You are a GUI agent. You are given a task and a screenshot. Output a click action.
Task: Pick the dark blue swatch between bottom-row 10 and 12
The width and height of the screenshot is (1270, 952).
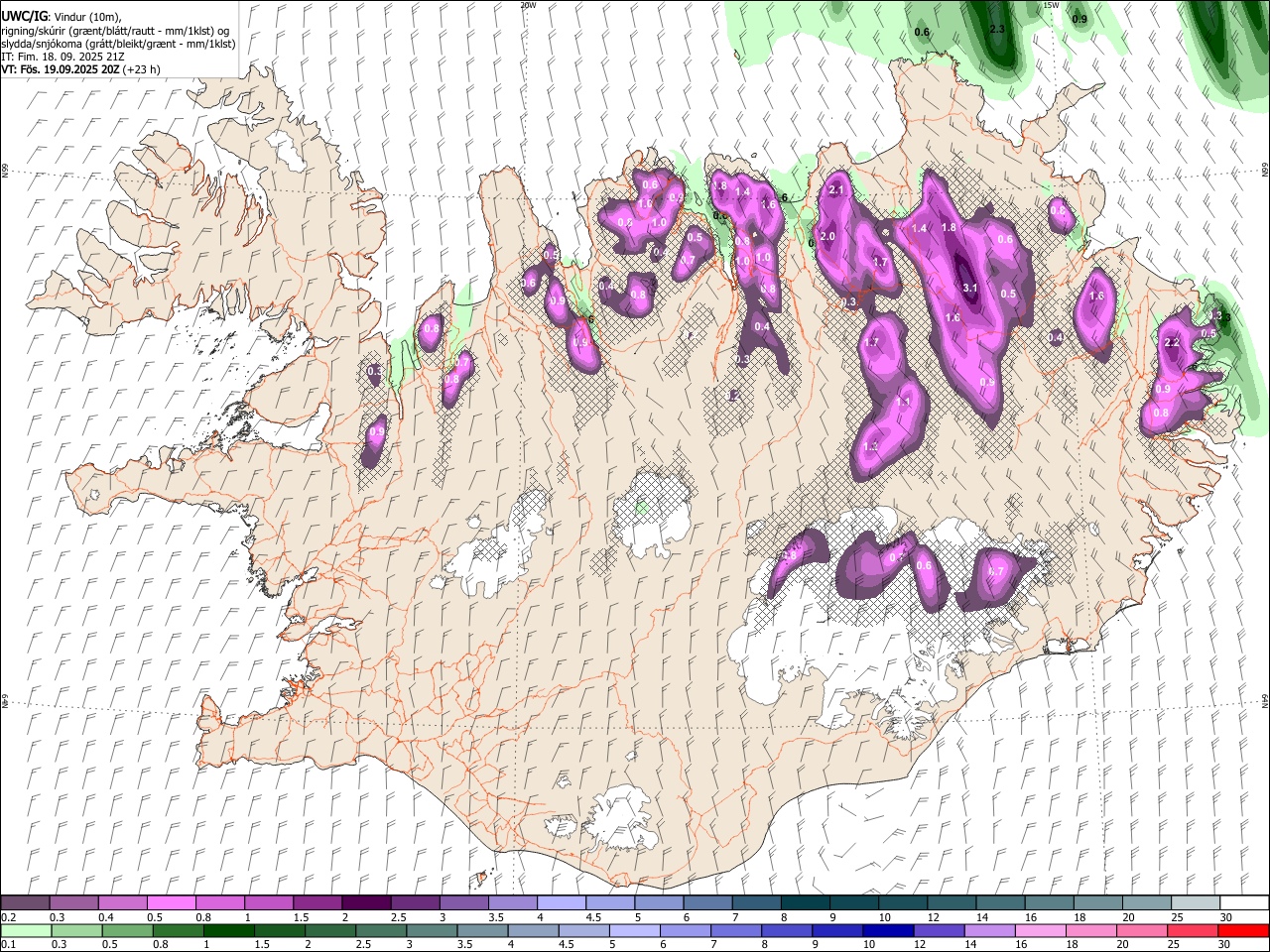coord(886,931)
